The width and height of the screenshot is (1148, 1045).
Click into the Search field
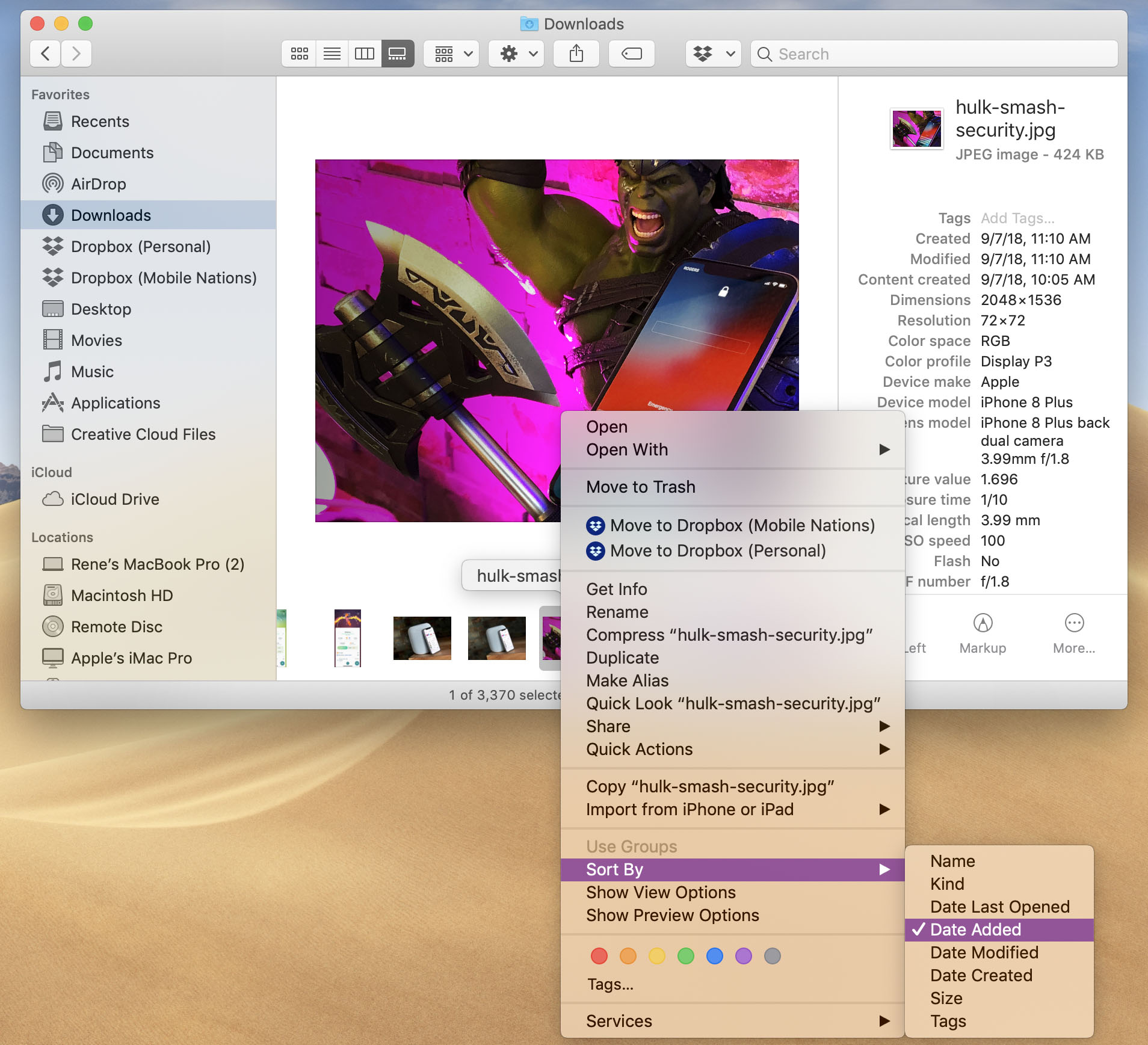(934, 54)
